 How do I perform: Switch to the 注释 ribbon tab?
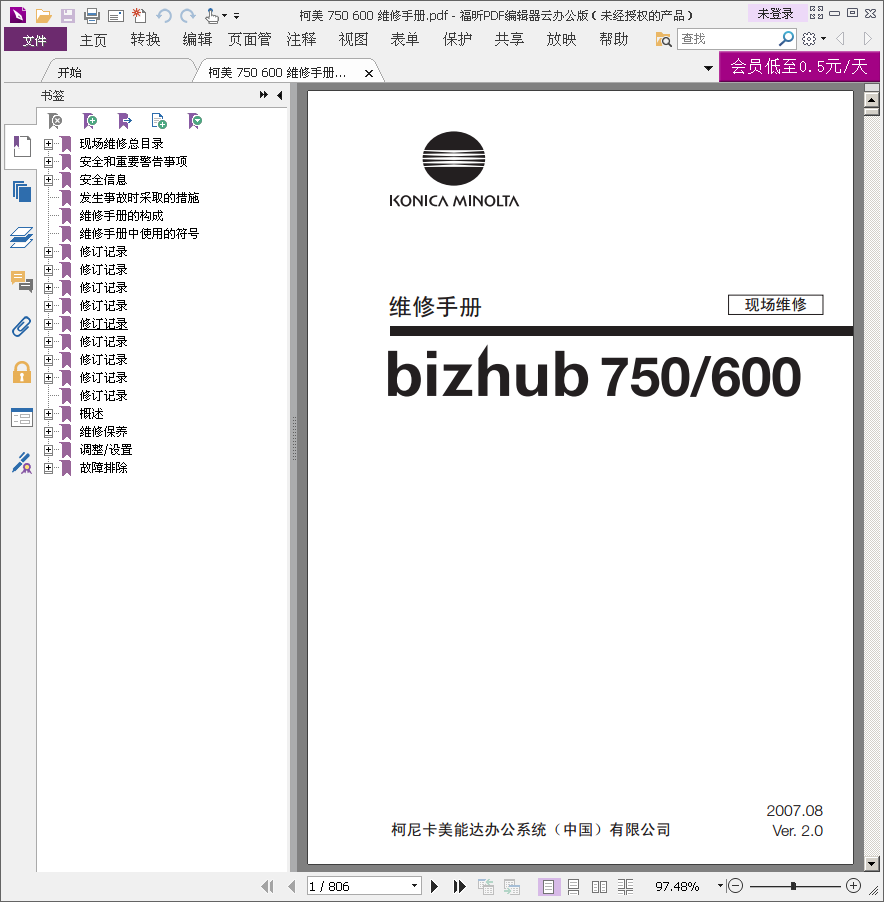(x=301, y=40)
